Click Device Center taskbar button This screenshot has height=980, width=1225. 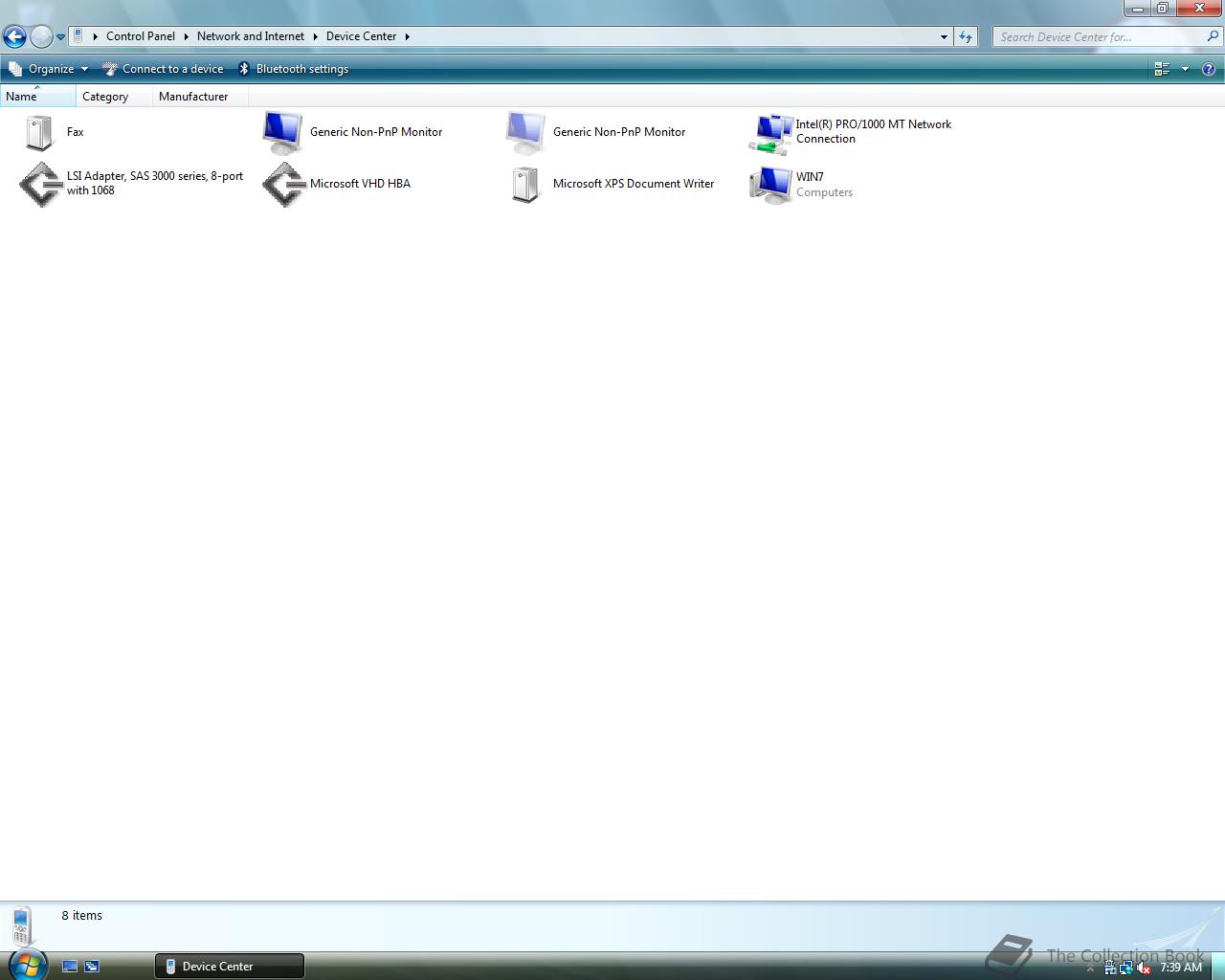[230, 967]
